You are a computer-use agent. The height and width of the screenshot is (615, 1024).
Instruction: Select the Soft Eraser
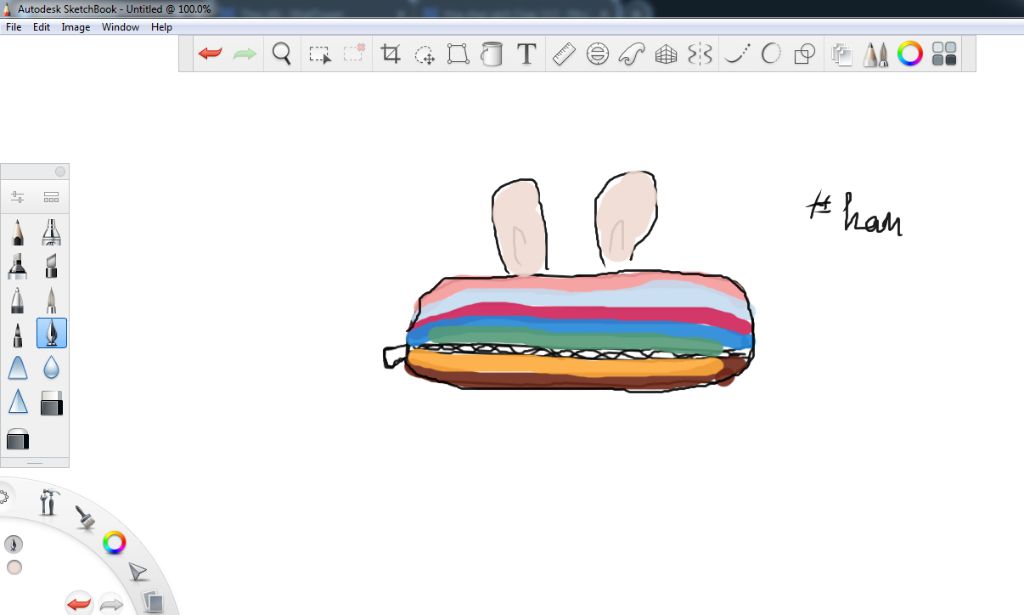[18, 439]
